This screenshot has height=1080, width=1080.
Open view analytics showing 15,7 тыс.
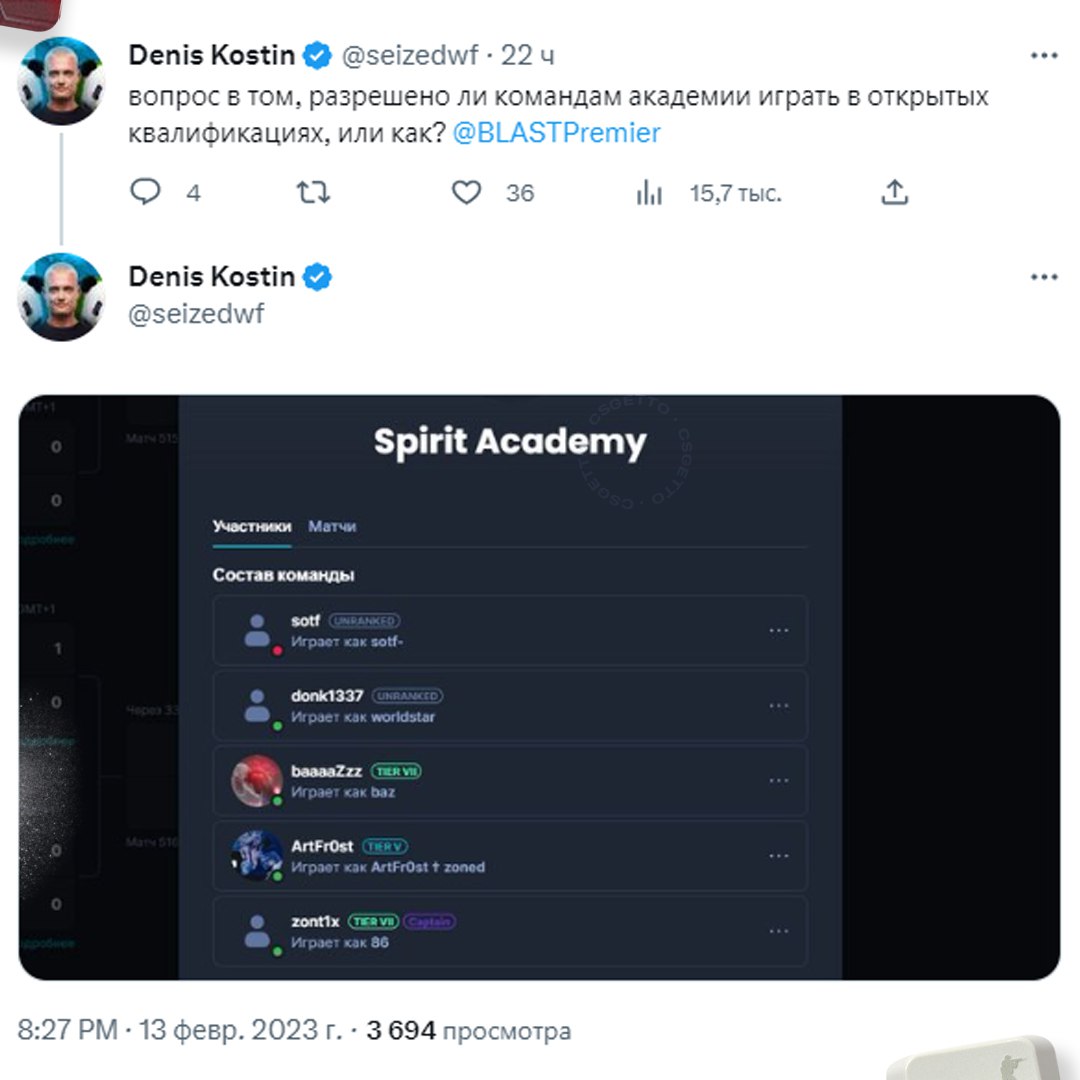coord(650,193)
